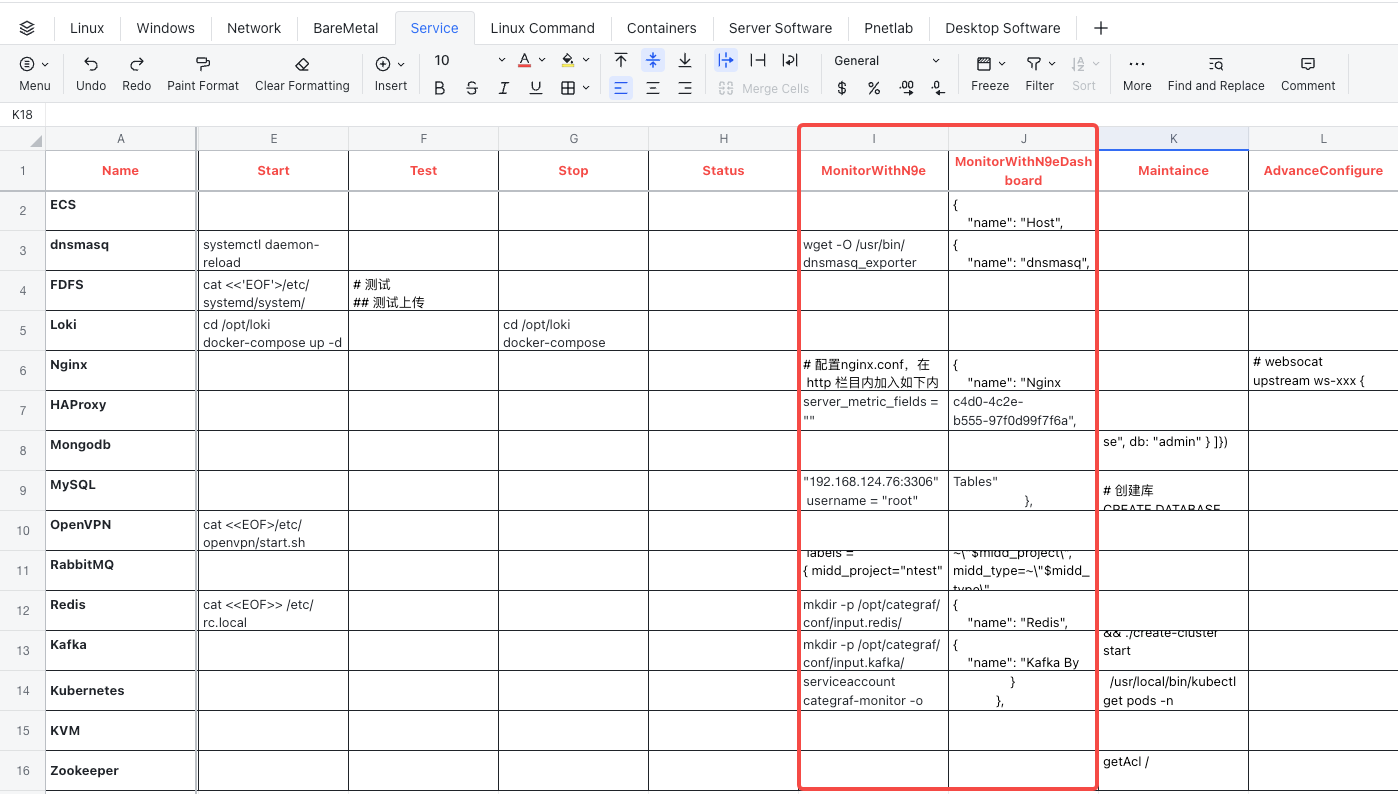Center text horizontally
The width and height of the screenshot is (1398, 794).
653,88
